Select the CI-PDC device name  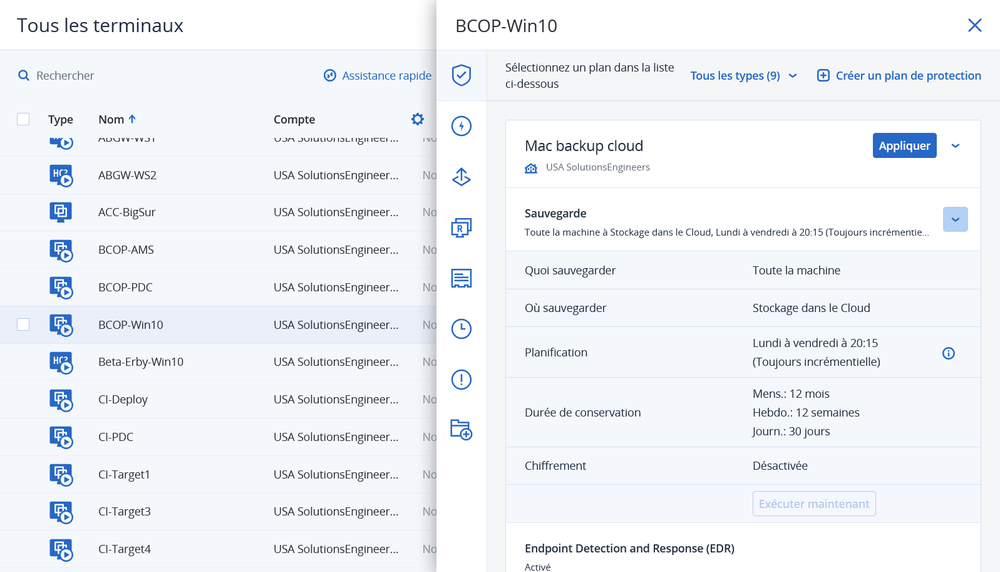click(x=115, y=437)
